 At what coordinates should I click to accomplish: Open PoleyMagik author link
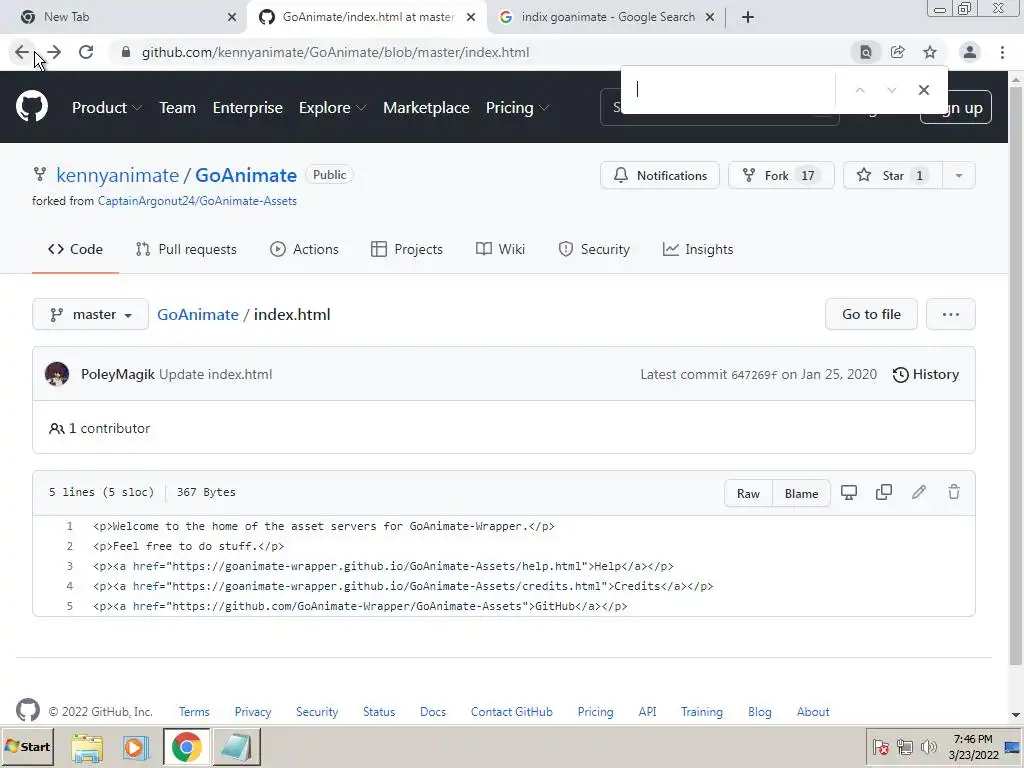pos(118,374)
